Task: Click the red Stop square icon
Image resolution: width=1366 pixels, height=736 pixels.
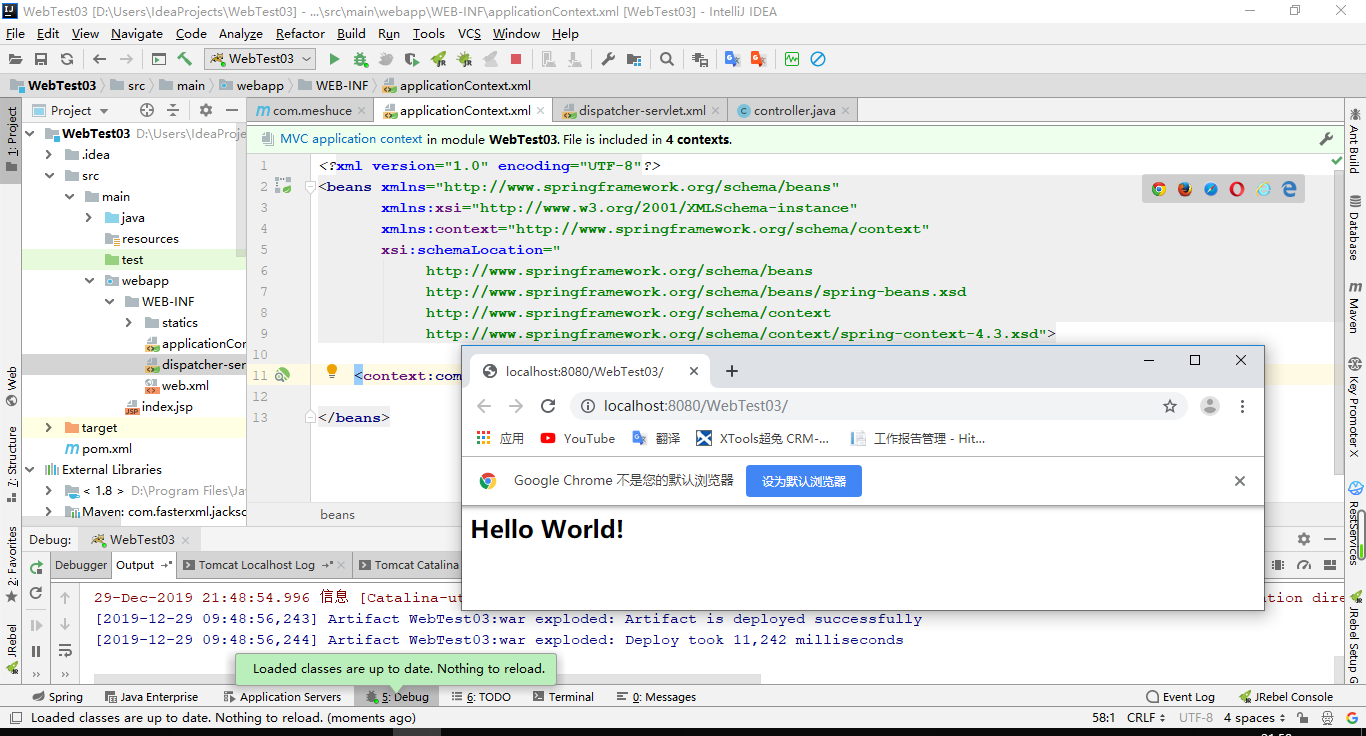Action: click(x=516, y=59)
